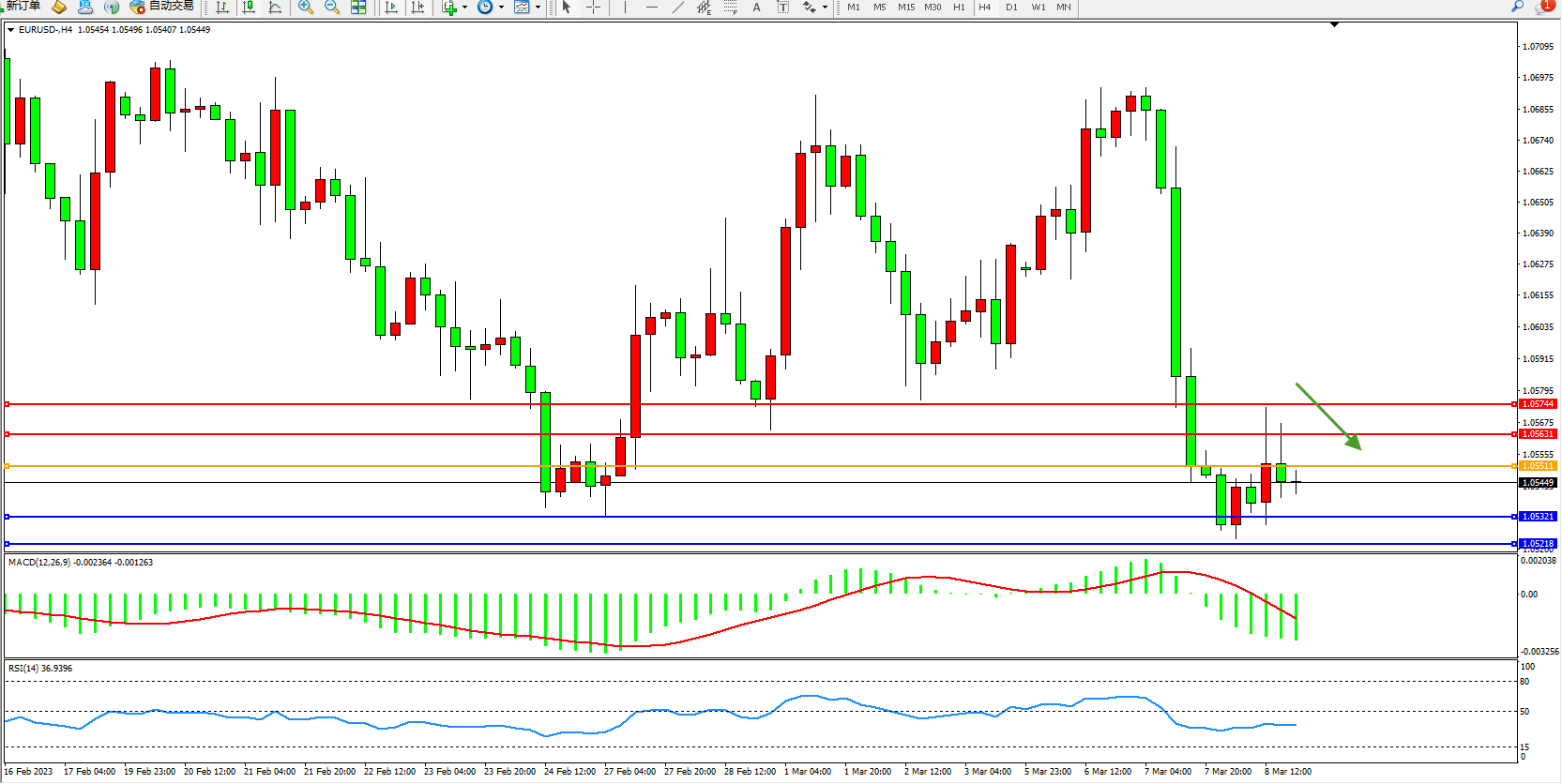Click the zoom out magnifier icon
1562x784 pixels.
(332, 7)
